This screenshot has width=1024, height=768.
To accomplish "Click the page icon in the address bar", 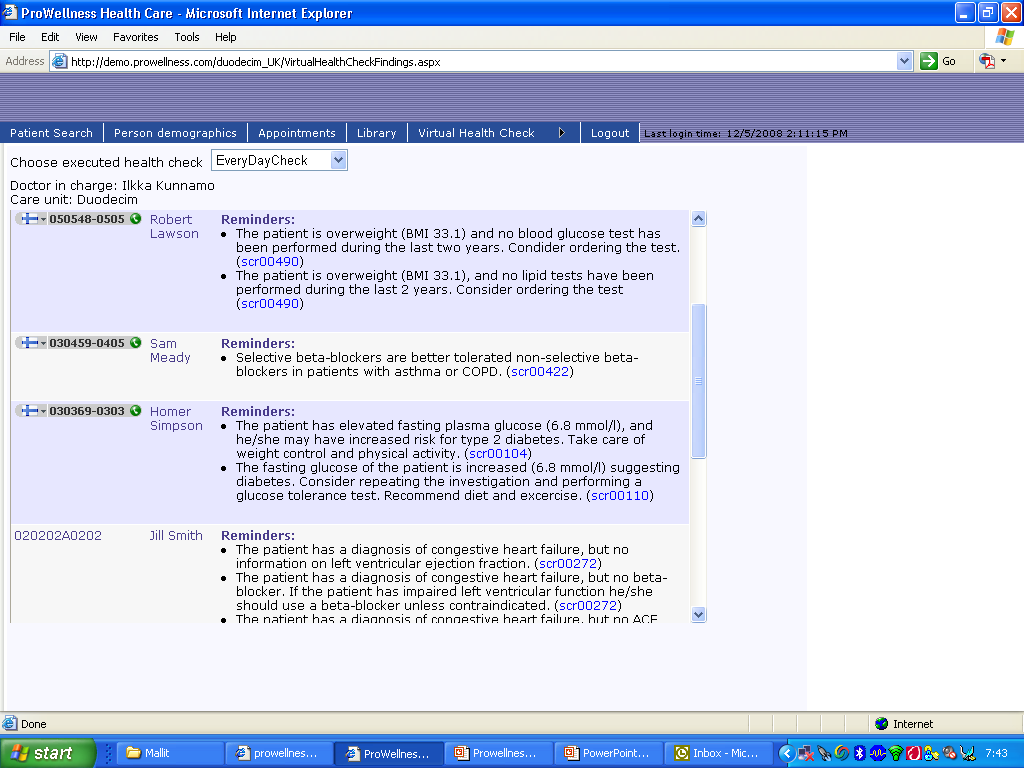I will pos(59,61).
